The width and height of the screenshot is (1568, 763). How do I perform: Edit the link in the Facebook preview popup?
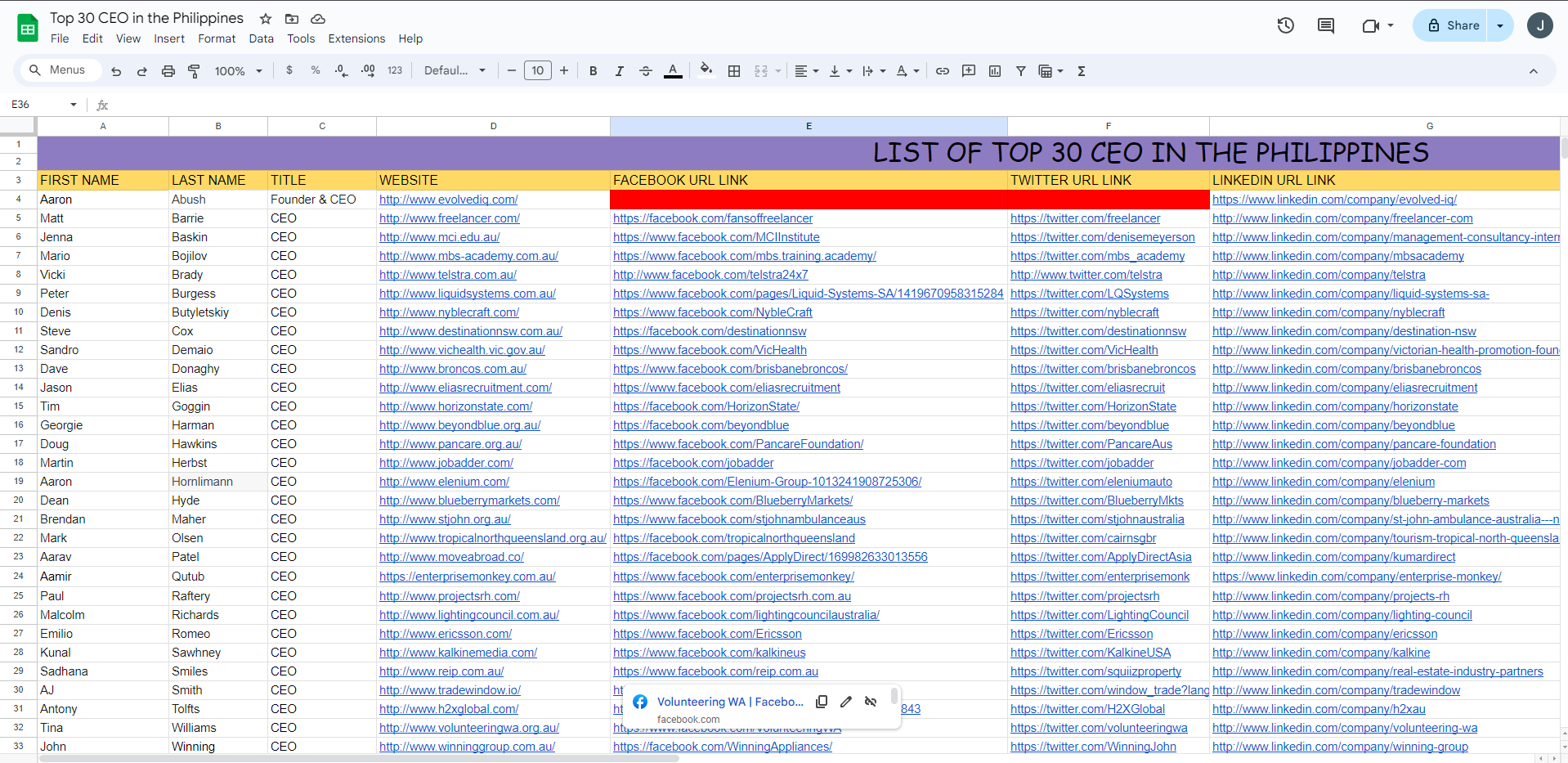tap(846, 702)
